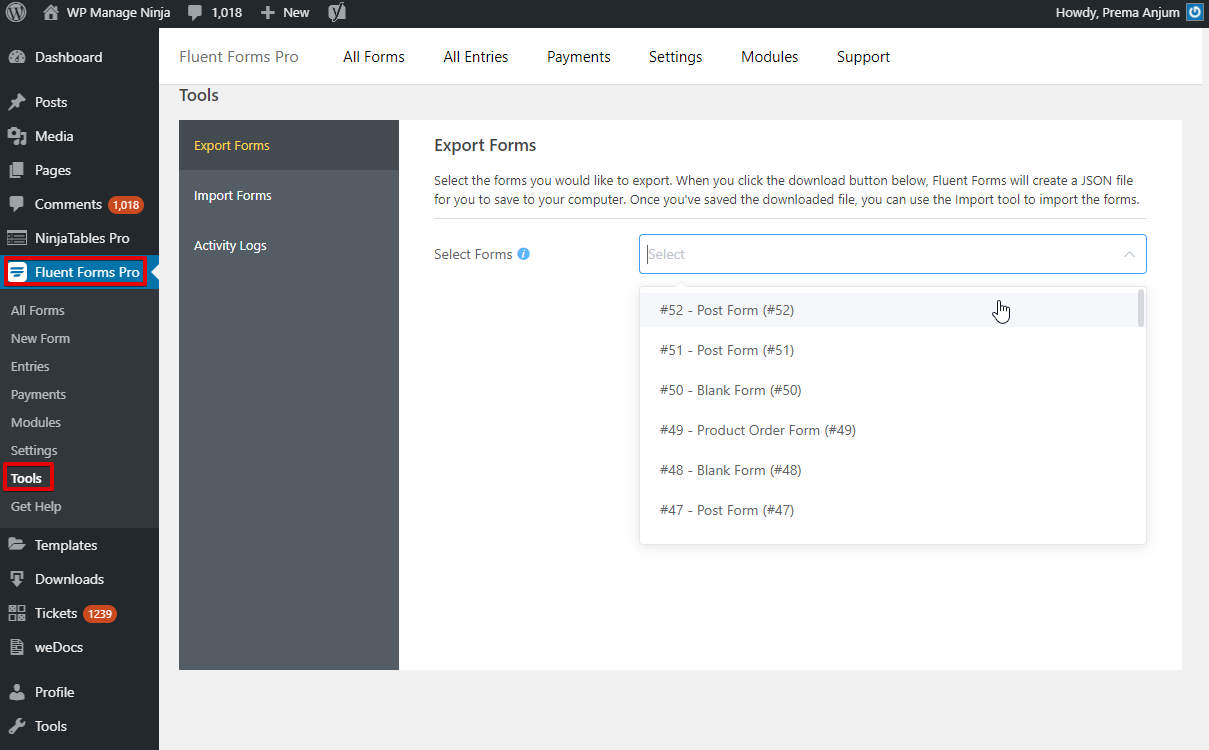Select Import Forms in tools sidebar
The height and width of the screenshot is (750, 1209).
click(x=289, y=195)
